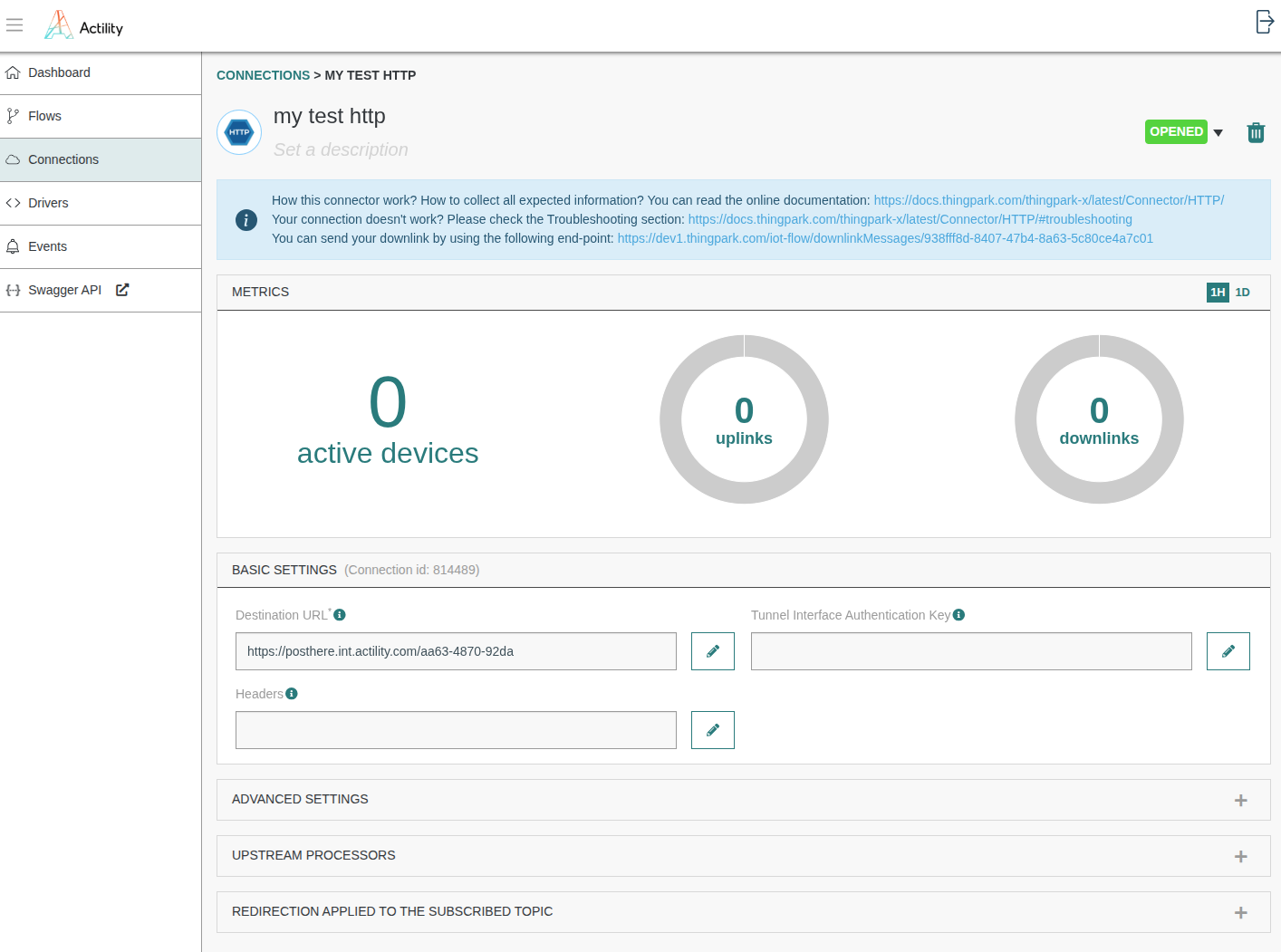This screenshot has height=952, width=1281.
Task: Switch metrics to 1H view
Action: point(1218,293)
